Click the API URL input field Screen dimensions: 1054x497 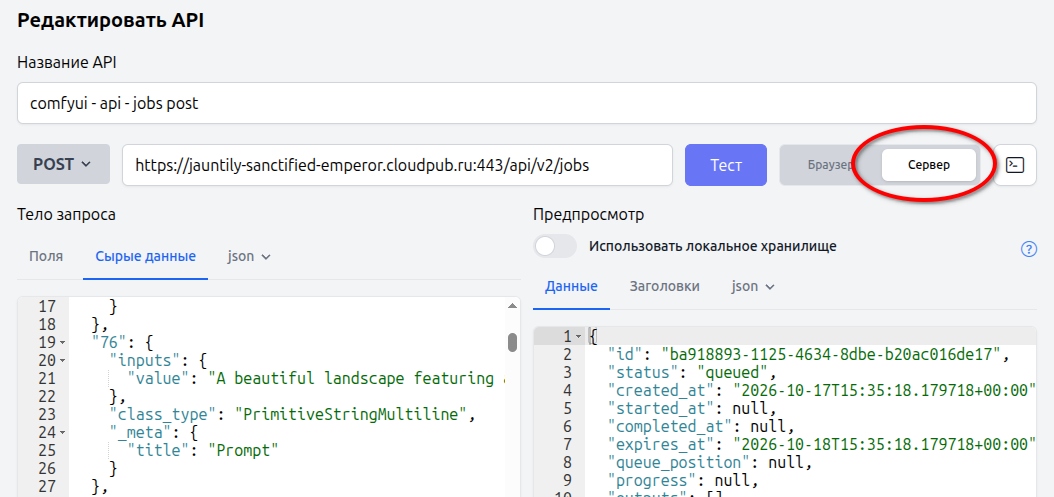[397, 165]
